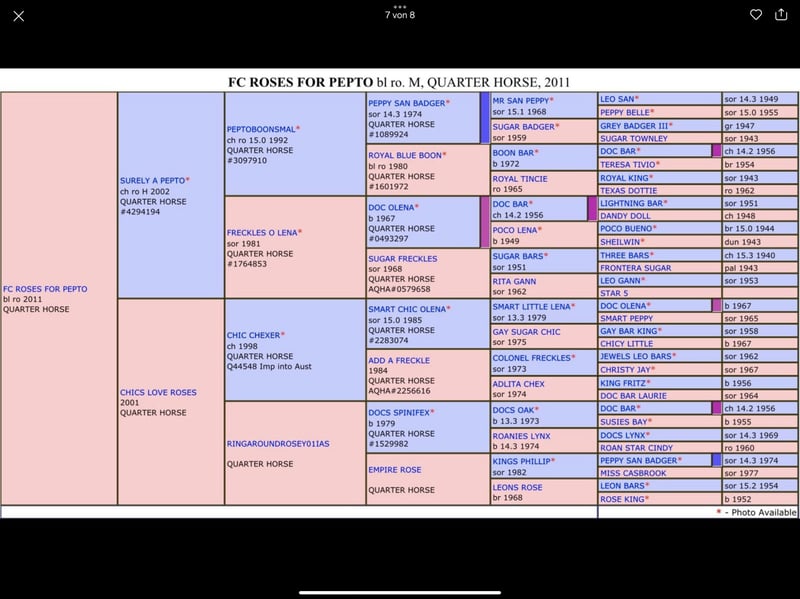Image resolution: width=800 pixels, height=599 pixels.
Task: Click the purple marker beside Doc O'Lena #0493297
Action: coord(485,222)
